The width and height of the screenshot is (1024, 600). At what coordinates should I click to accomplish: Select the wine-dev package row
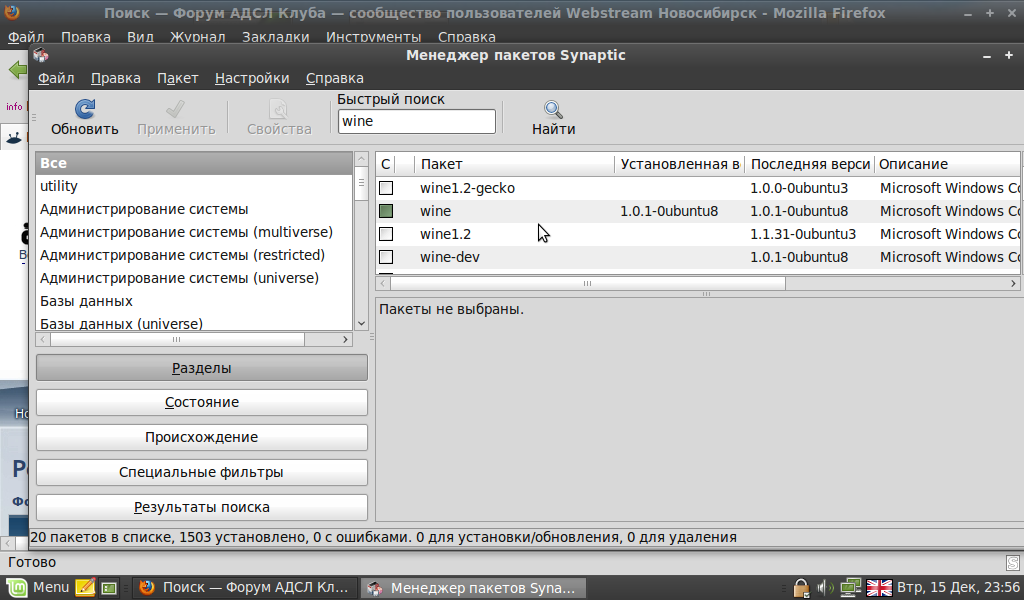699,257
